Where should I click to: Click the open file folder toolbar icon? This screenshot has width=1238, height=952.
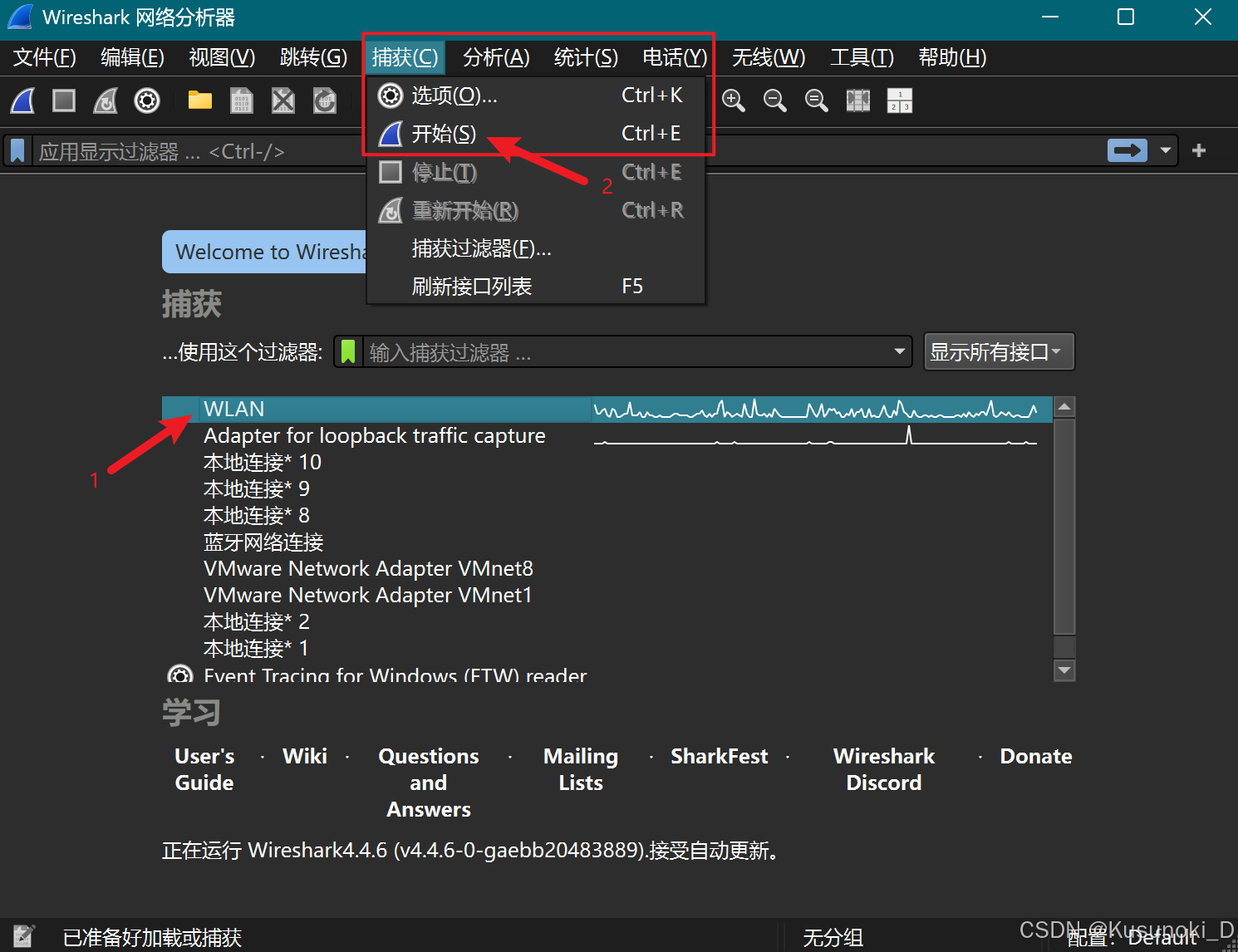[x=199, y=101]
